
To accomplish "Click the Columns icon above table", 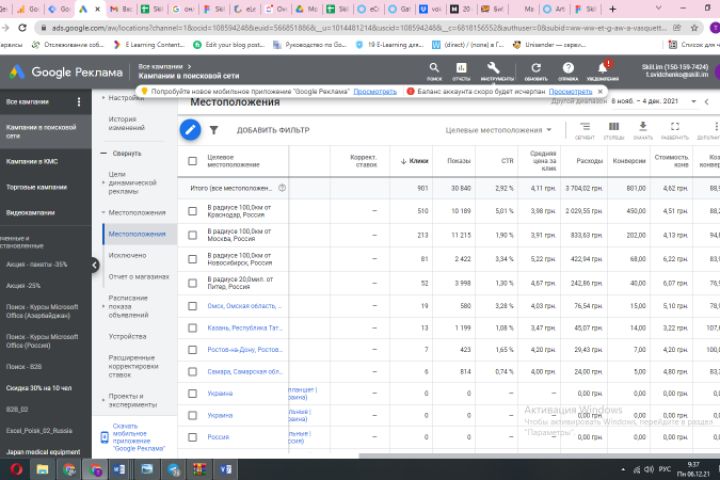I will (614, 129).
